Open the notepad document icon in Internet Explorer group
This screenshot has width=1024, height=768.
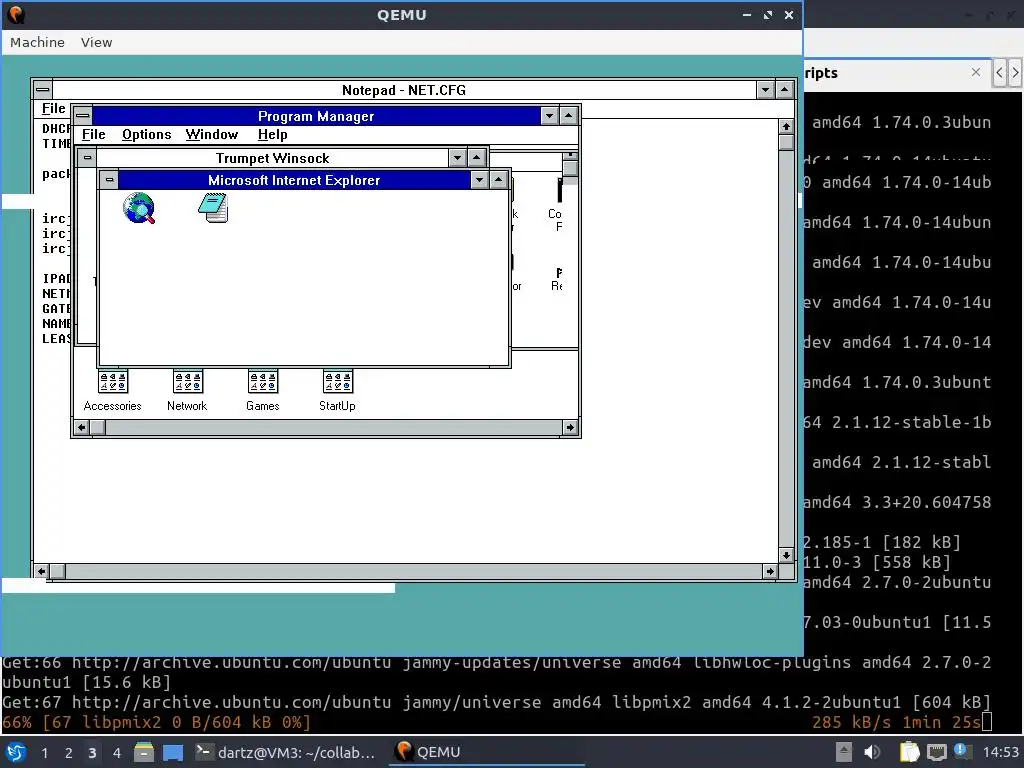click(213, 208)
